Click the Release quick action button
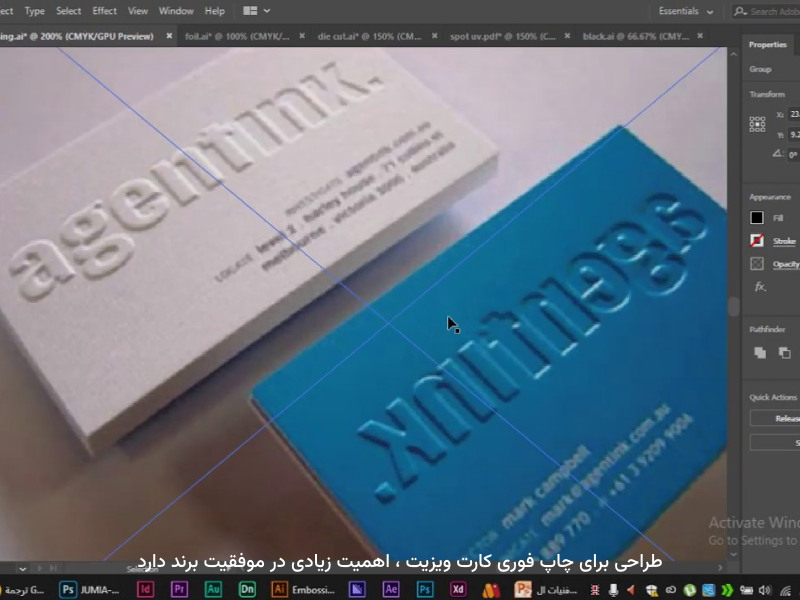Viewport: 800px width, 600px height. (775, 418)
